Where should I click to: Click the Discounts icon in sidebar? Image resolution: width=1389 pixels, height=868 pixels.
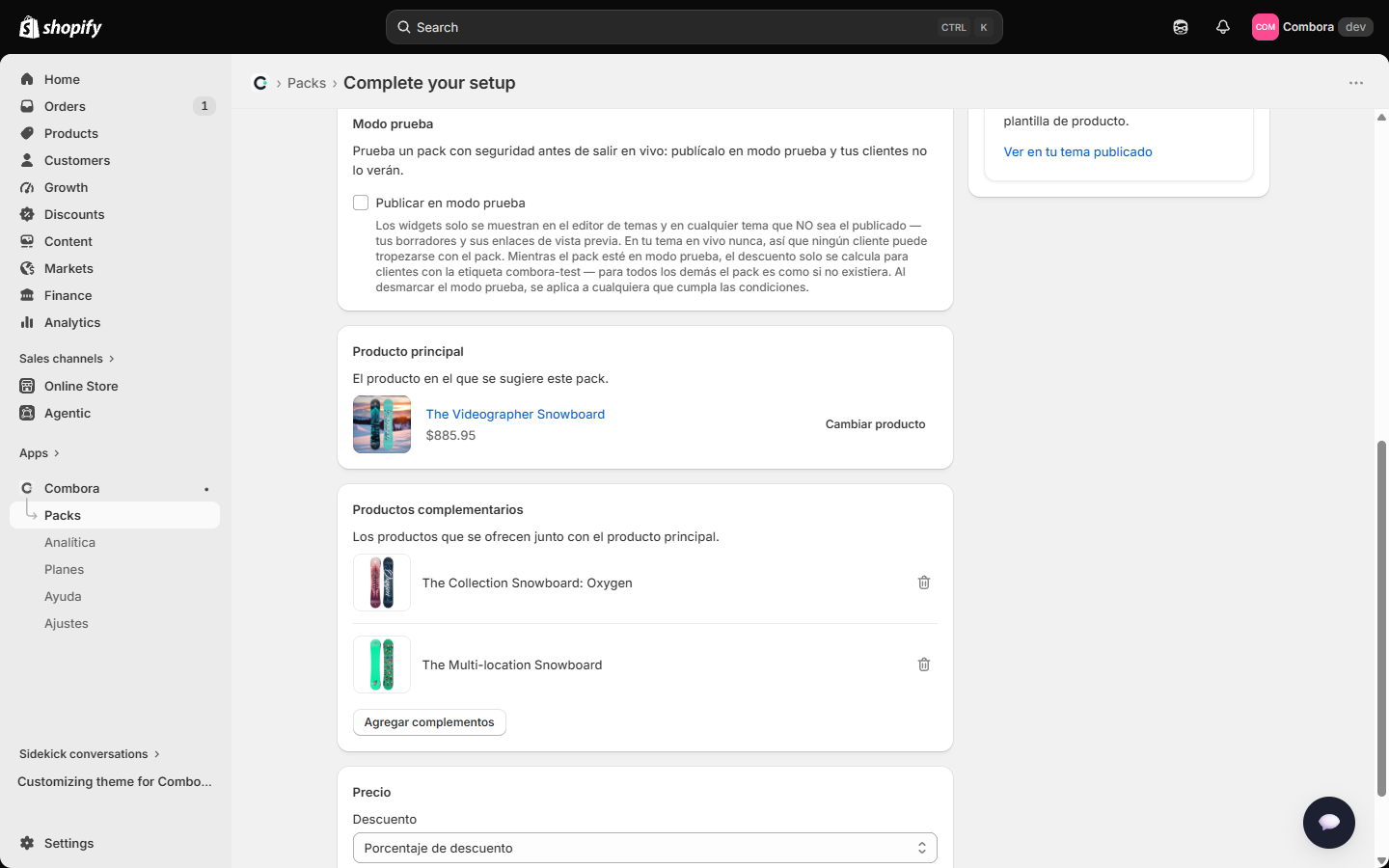27,214
